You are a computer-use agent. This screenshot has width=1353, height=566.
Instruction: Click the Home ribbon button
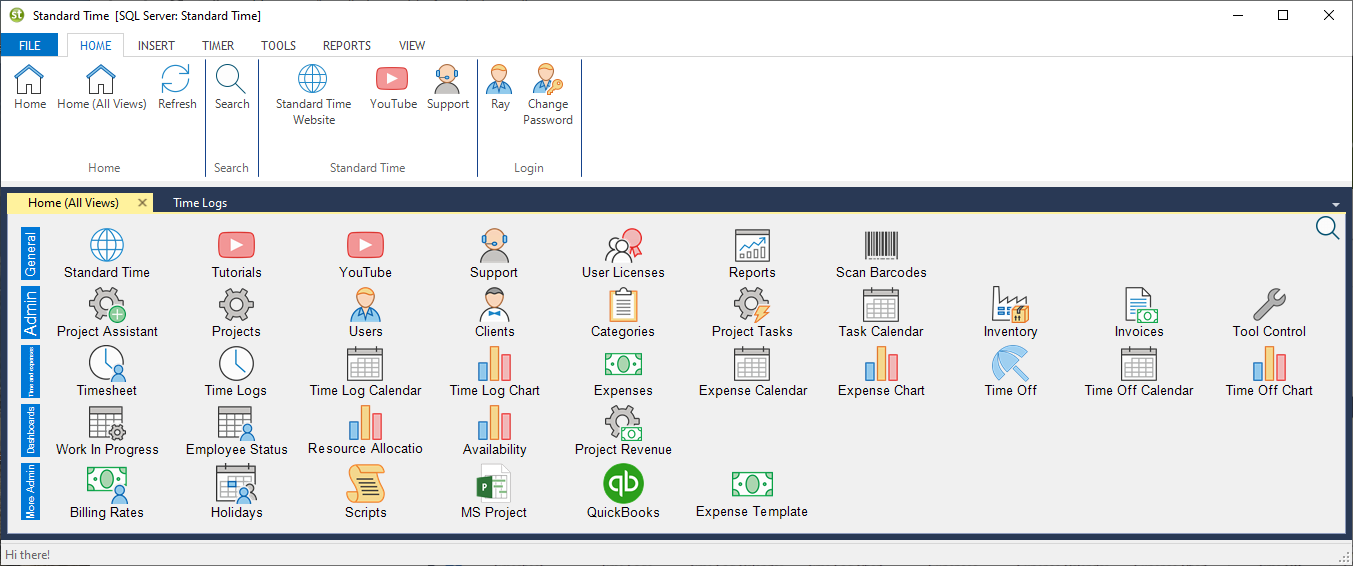coord(30,87)
